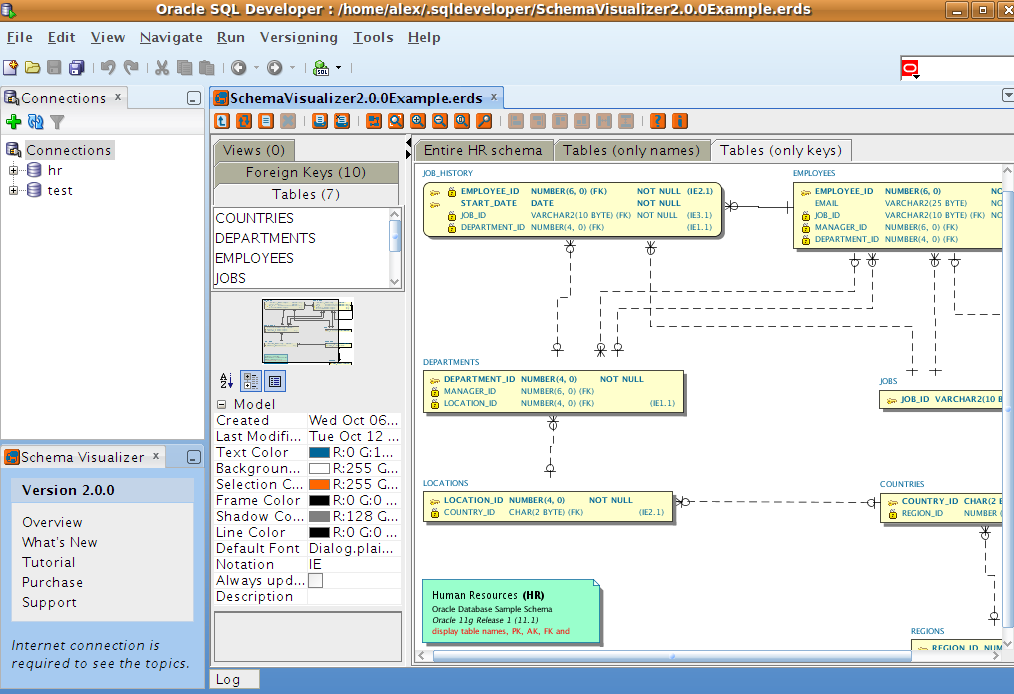This screenshot has width=1014, height=694.
Task: Switch to Entire HR schema tab
Action: coord(483,150)
